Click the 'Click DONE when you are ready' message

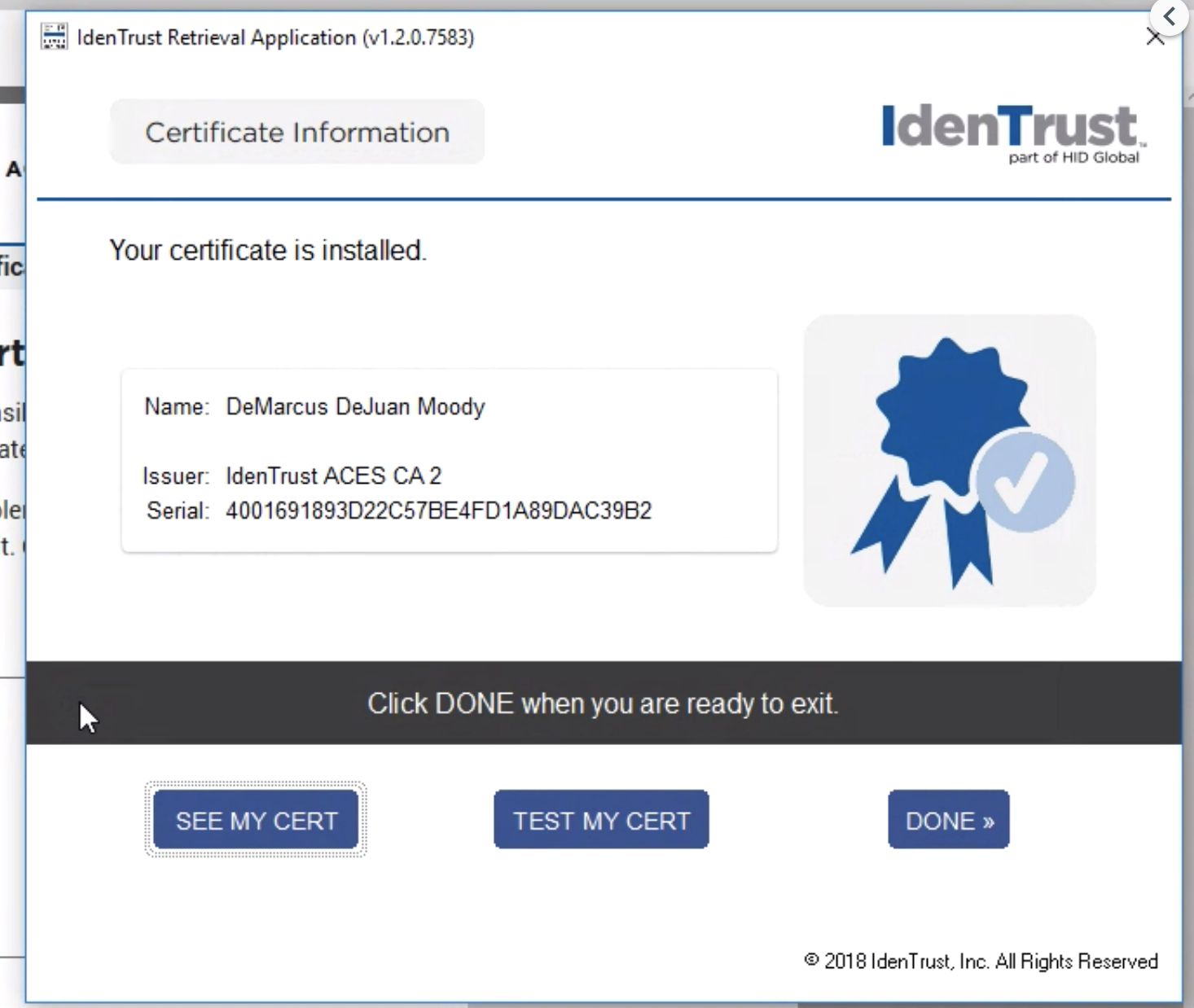point(603,703)
